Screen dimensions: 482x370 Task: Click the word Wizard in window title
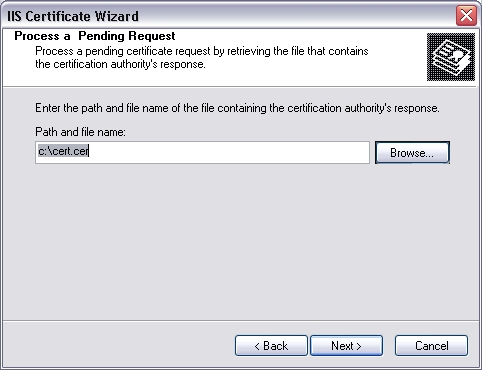[117, 16]
